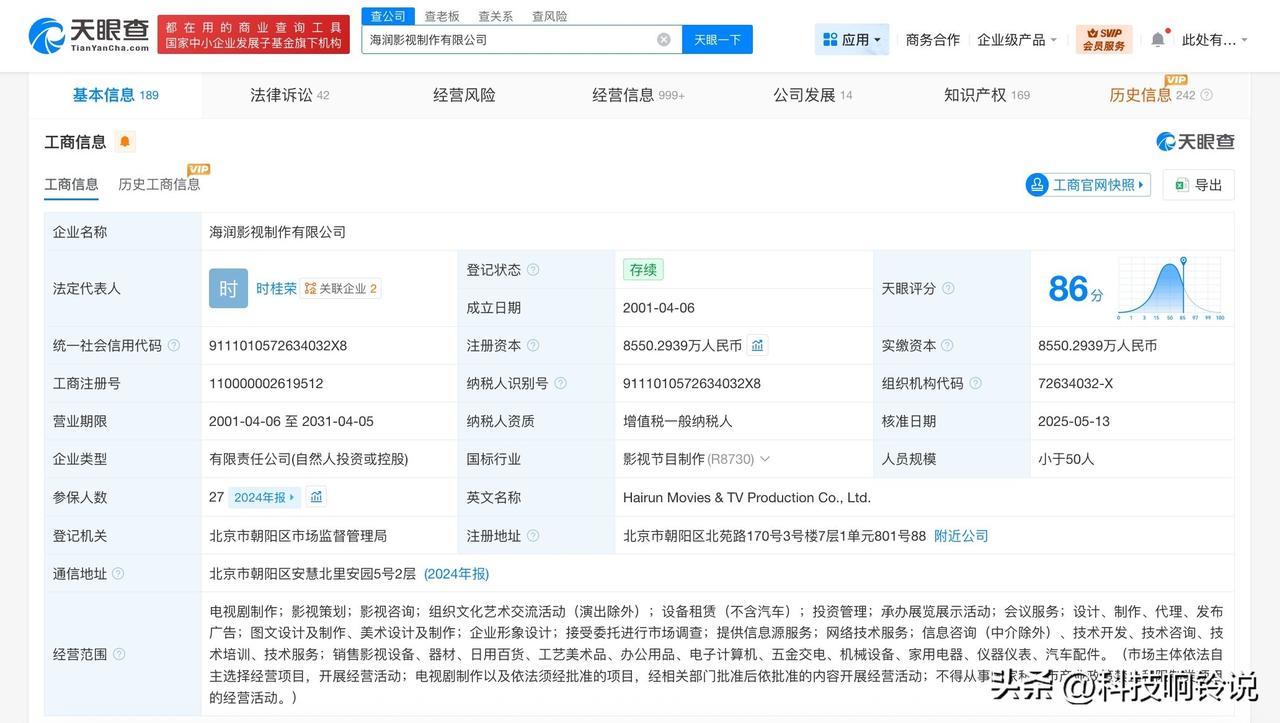Clear the search box using the X icon
1280x723 pixels.
(663, 39)
